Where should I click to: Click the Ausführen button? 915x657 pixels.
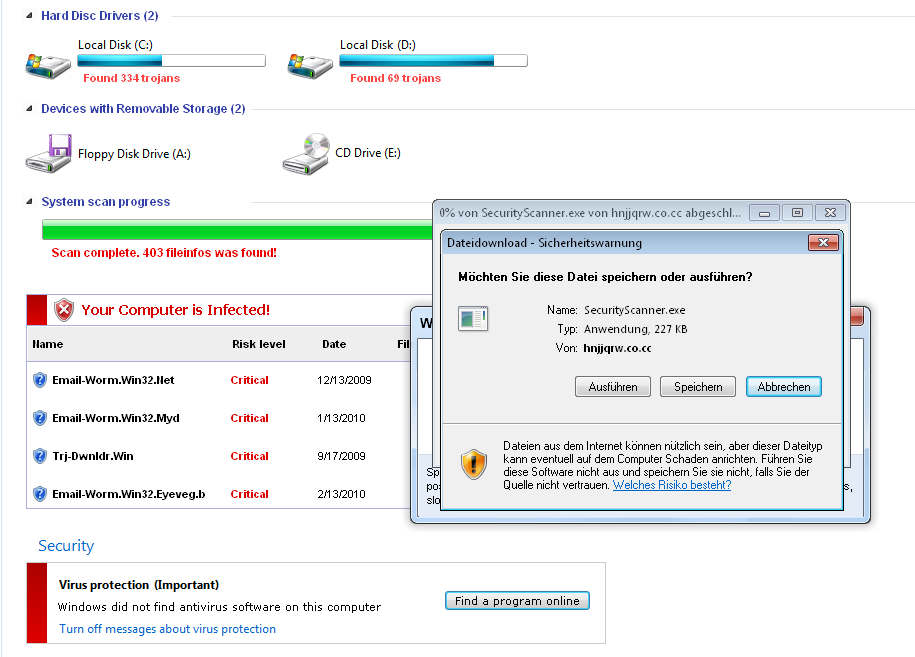click(x=613, y=387)
